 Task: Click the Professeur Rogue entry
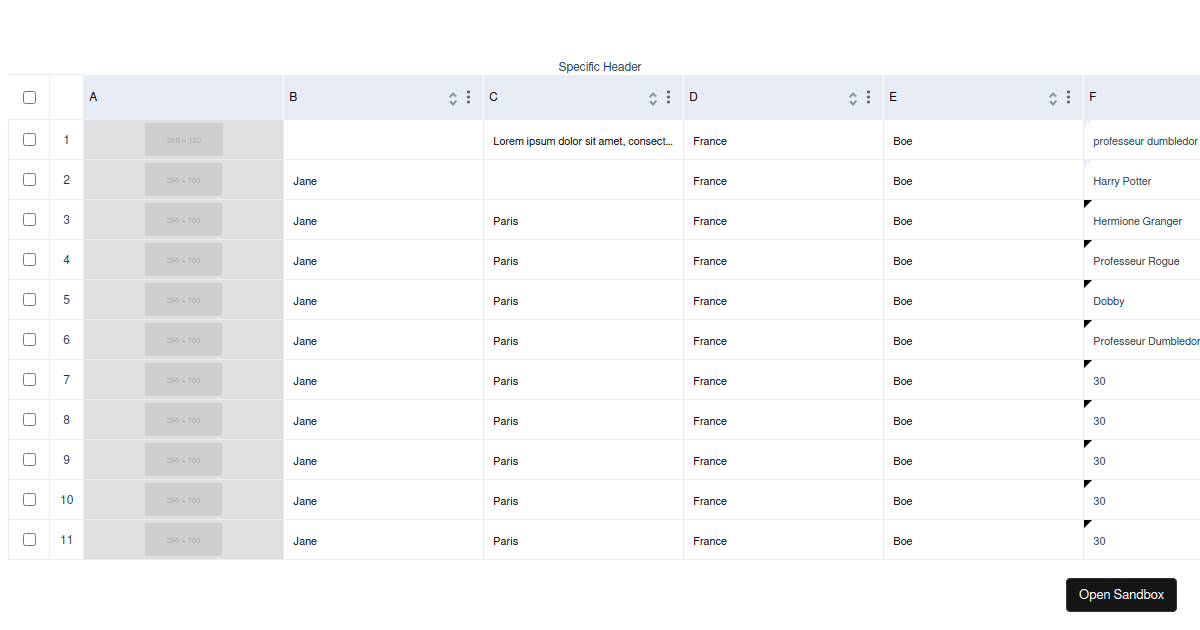(x=1134, y=261)
